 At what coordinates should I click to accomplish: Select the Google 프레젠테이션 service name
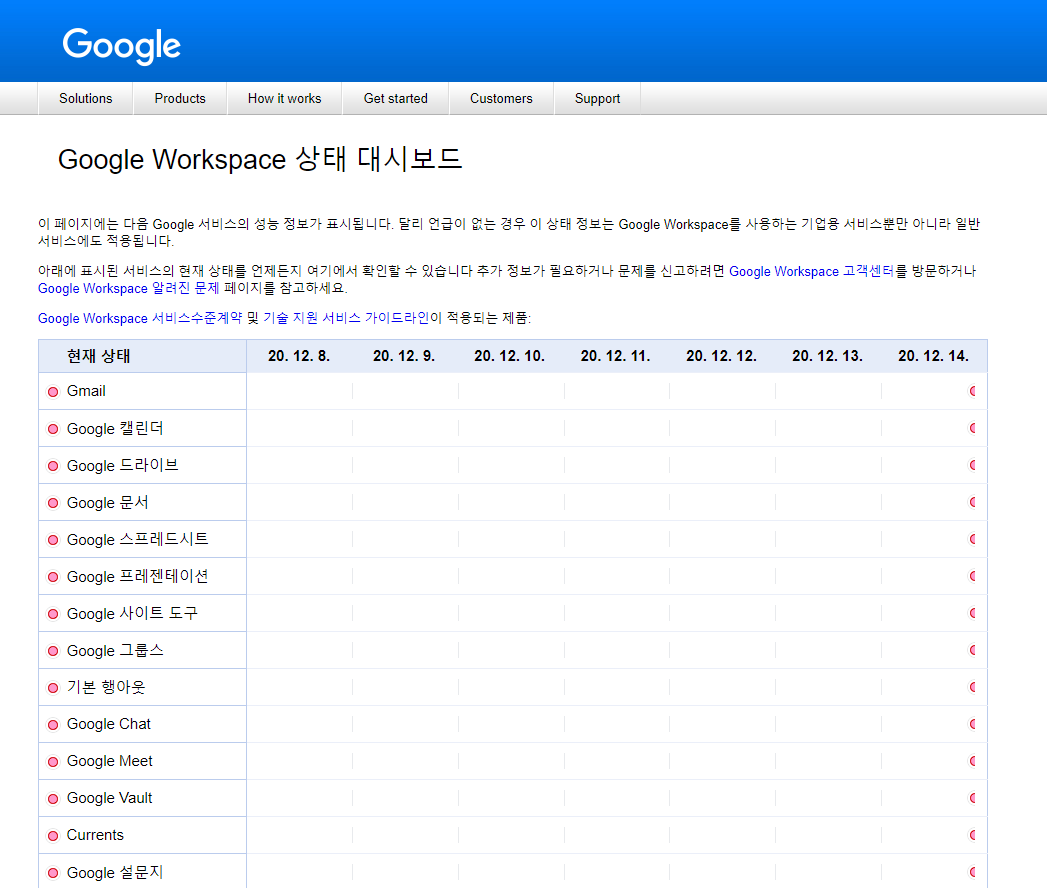point(138,576)
